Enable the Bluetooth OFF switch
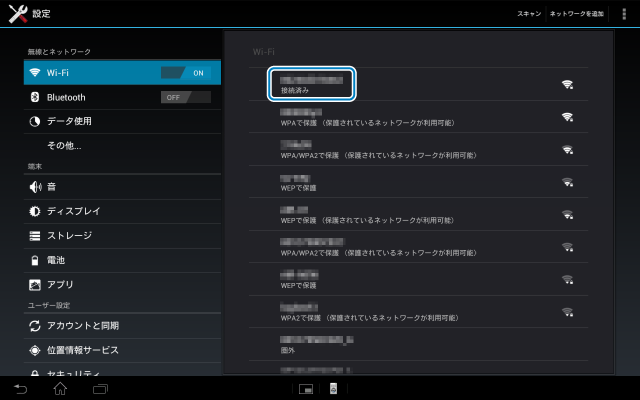 186,97
